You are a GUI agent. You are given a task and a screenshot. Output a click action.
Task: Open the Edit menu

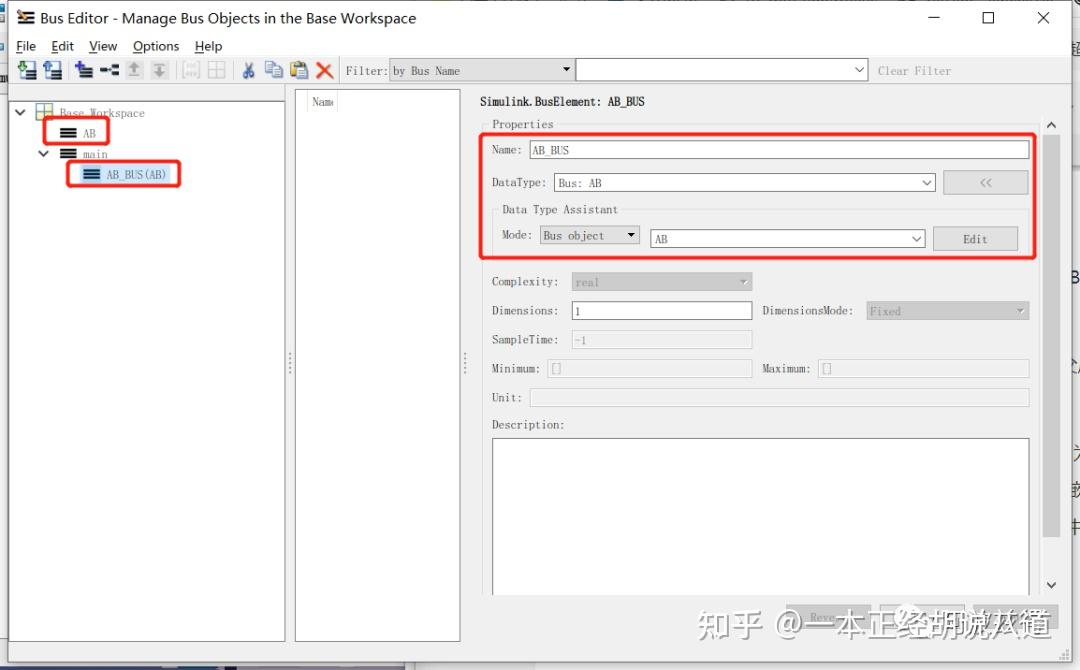pos(62,46)
